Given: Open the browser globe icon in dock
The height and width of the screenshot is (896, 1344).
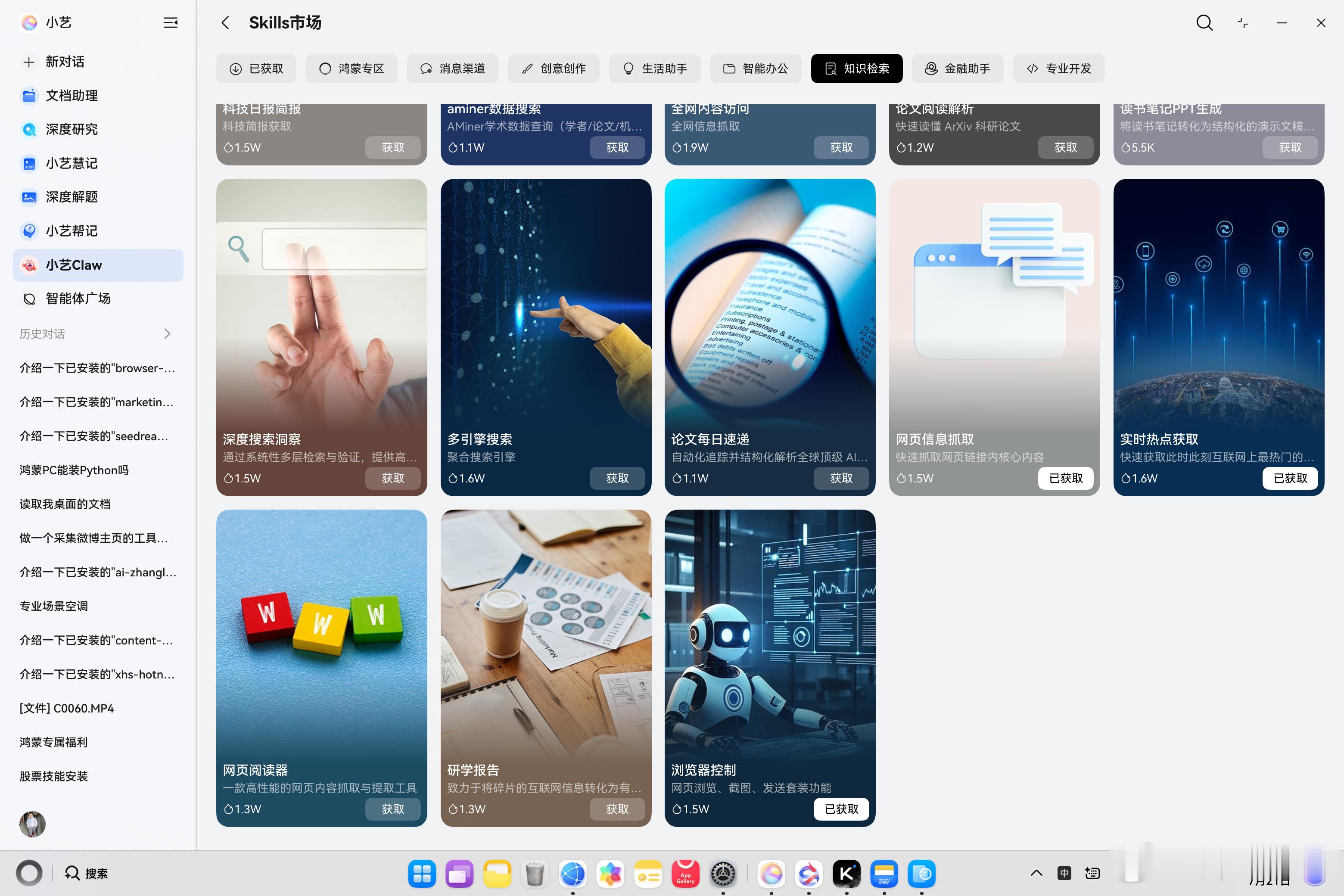Looking at the screenshot, I should [572, 873].
